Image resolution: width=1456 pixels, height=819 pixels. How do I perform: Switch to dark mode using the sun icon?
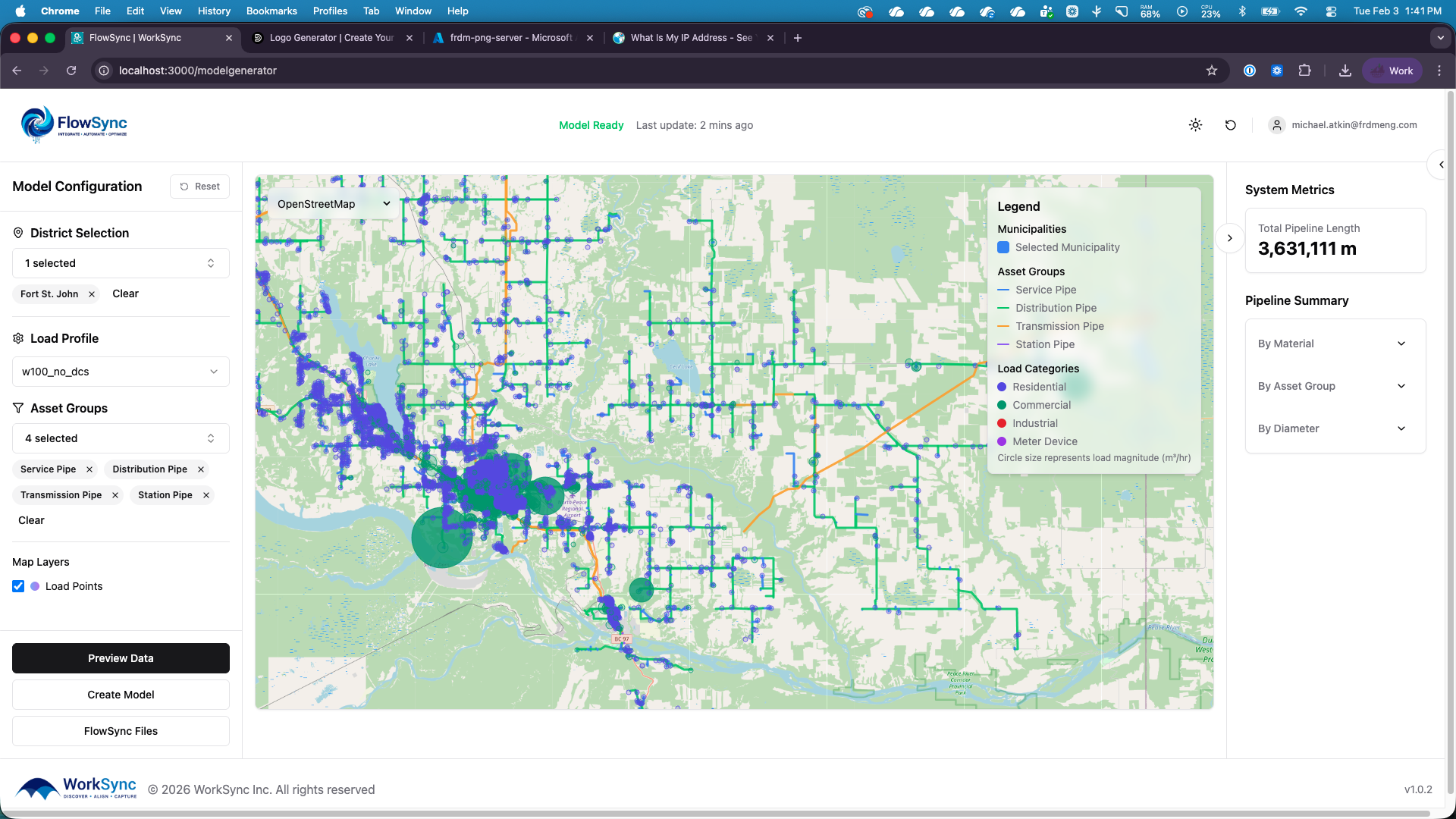click(1195, 125)
